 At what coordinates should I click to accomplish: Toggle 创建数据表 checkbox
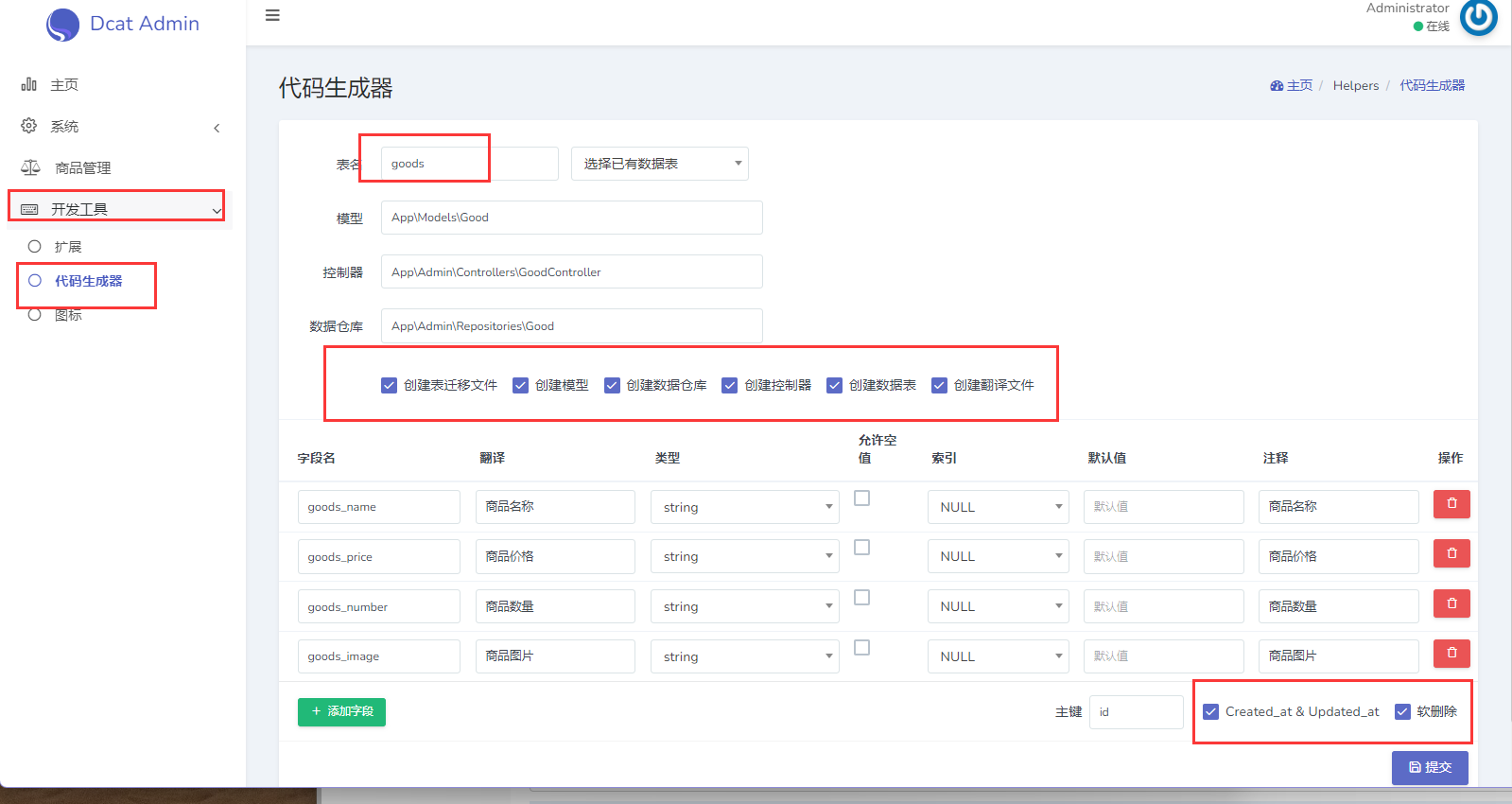pos(834,385)
